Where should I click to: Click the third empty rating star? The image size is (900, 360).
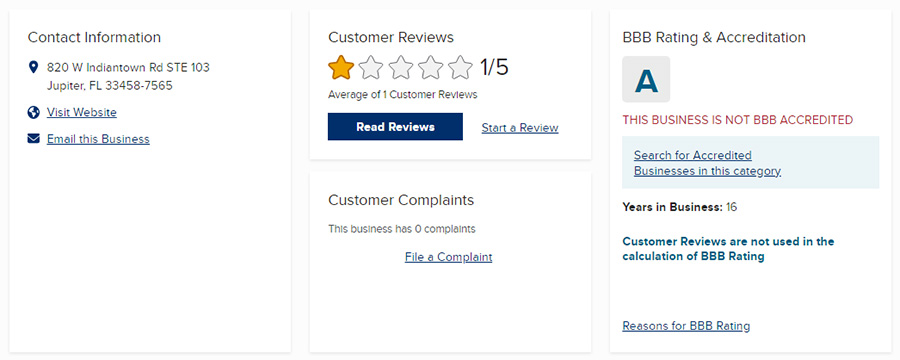tap(400, 67)
